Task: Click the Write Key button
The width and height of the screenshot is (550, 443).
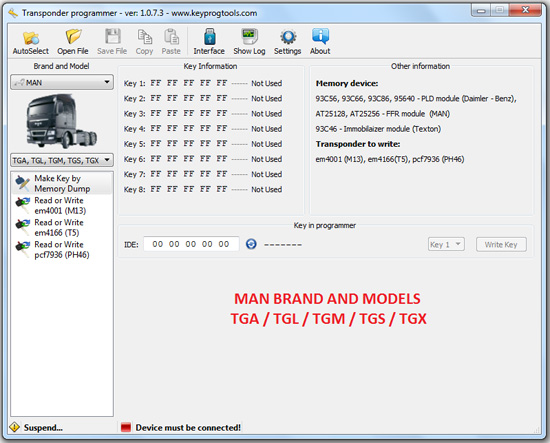Action: click(501, 244)
